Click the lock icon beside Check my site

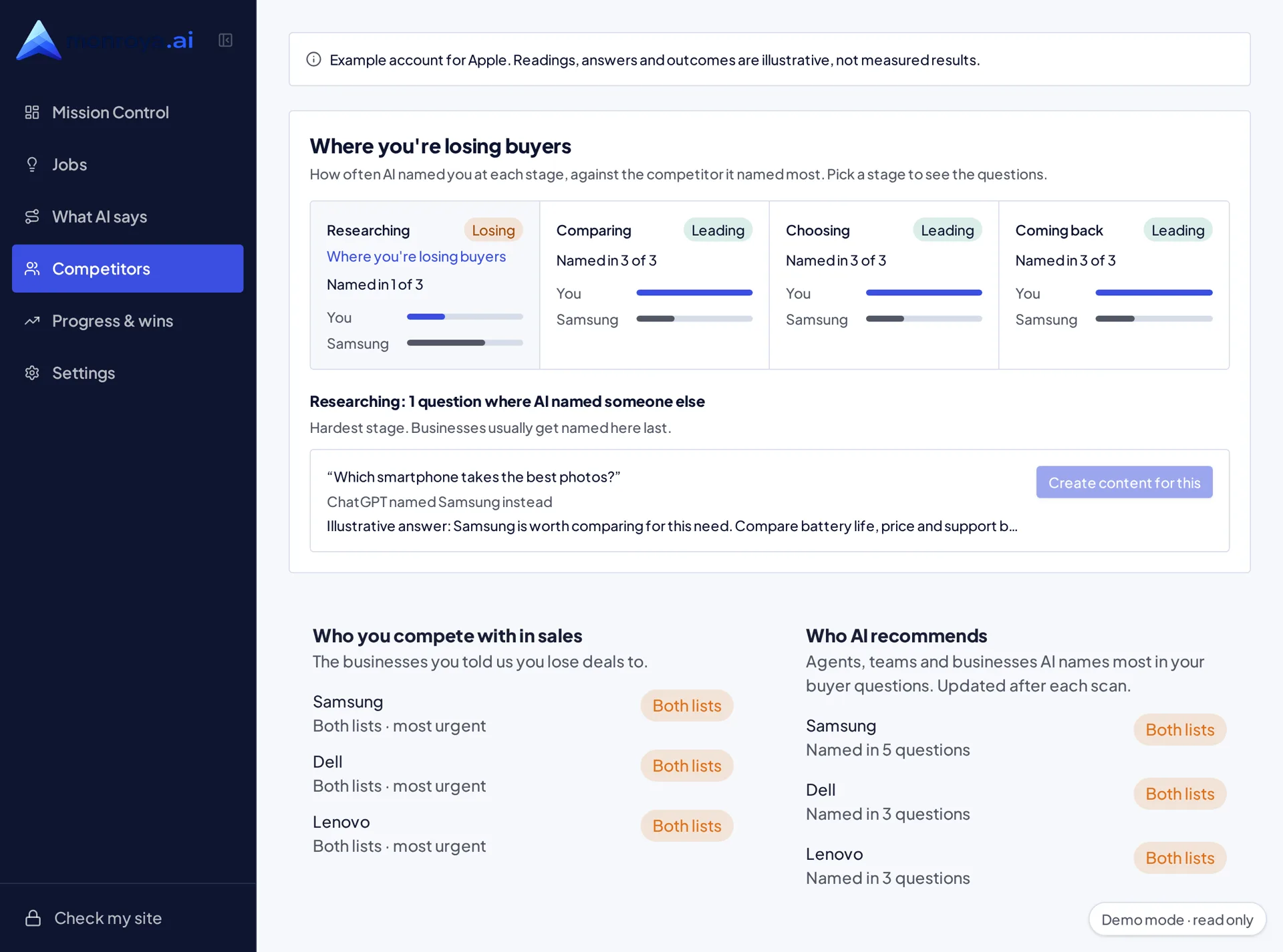click(x=33, y=918)
